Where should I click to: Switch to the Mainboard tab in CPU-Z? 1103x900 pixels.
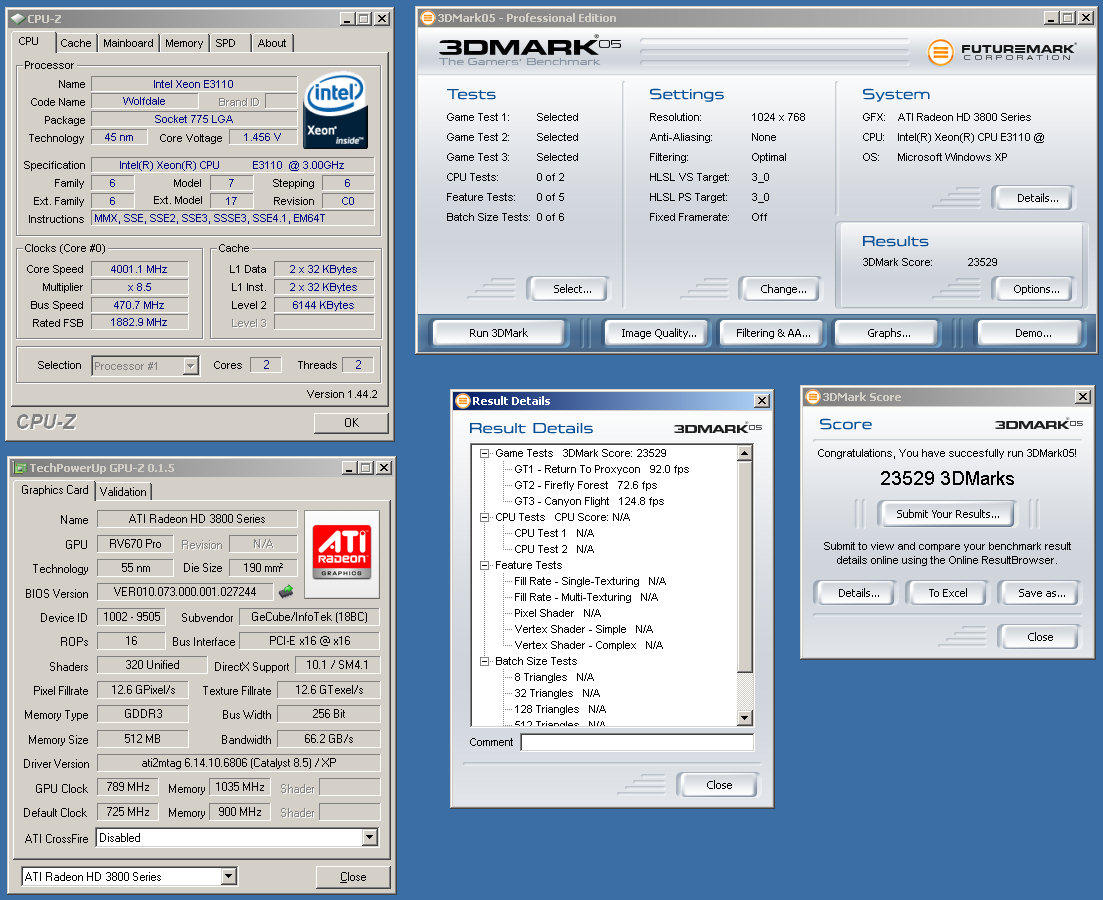128,43
